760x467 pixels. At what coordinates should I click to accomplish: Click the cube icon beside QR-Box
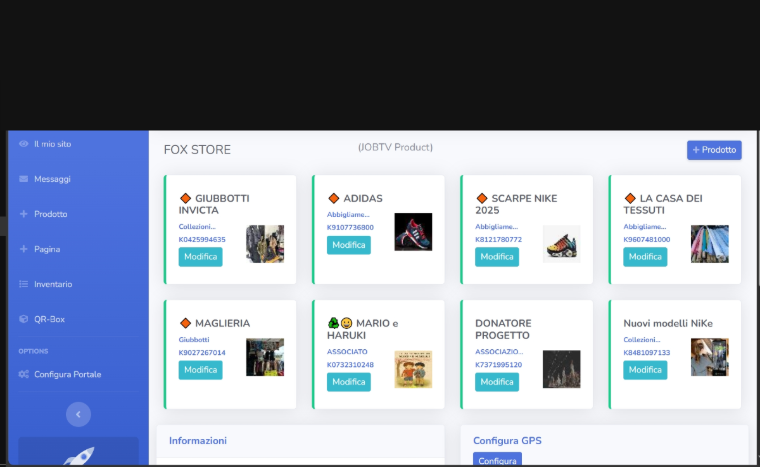coord(23,319)
